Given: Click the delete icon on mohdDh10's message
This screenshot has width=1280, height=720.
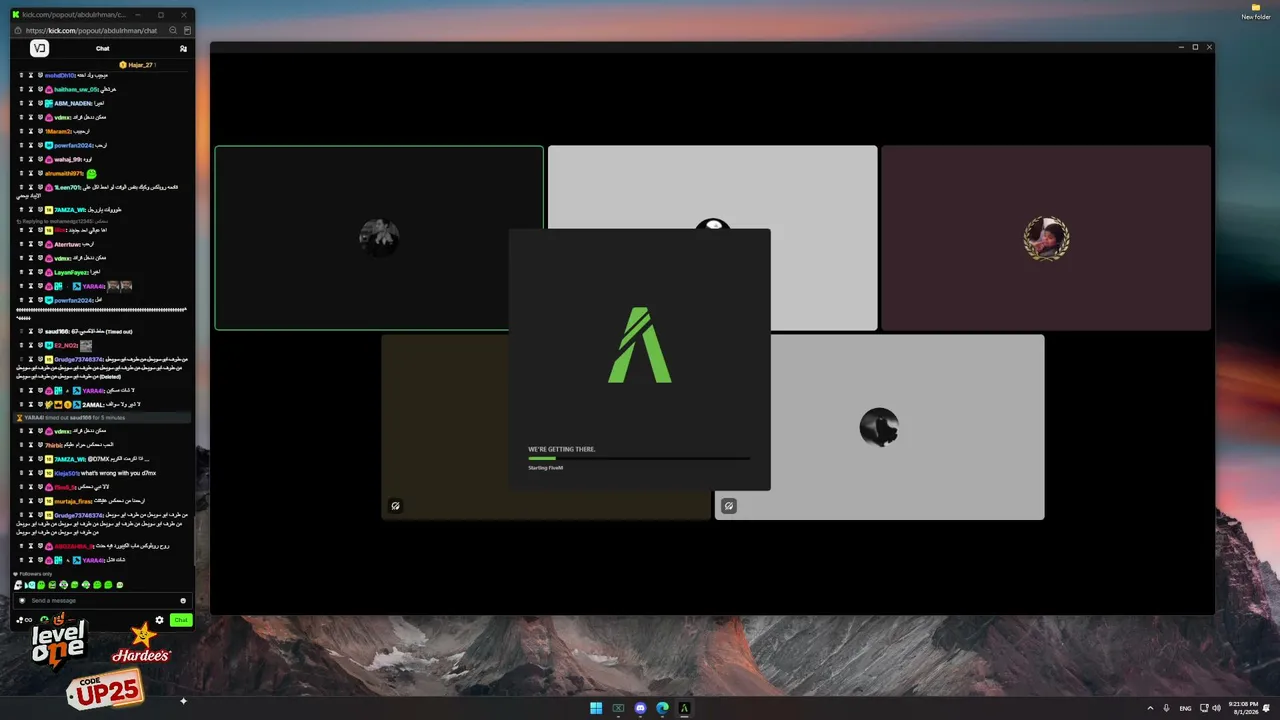Looking at the screenshot, I should point(20,76).
